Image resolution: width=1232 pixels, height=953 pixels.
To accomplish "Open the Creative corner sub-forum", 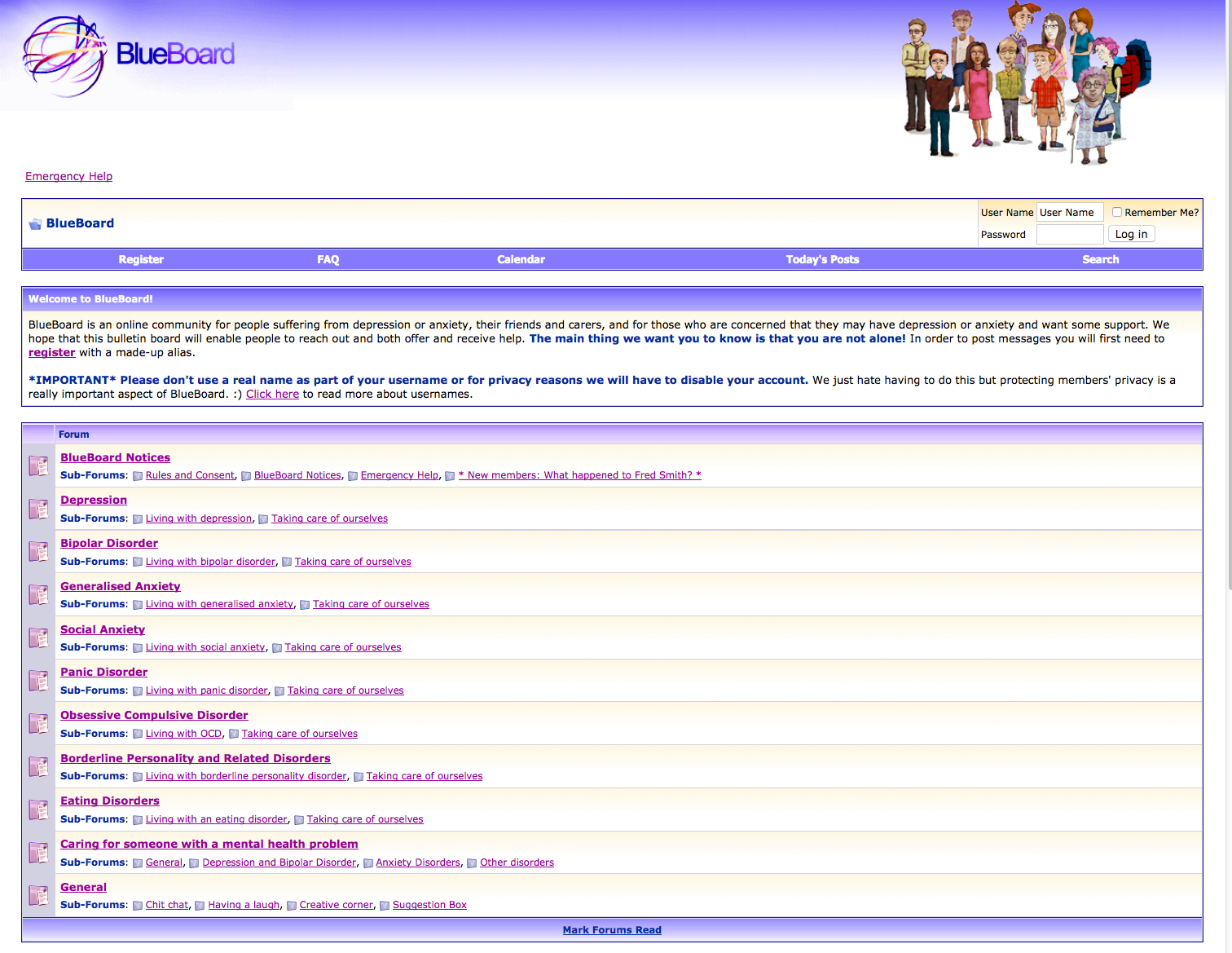I will pos(336,905).
